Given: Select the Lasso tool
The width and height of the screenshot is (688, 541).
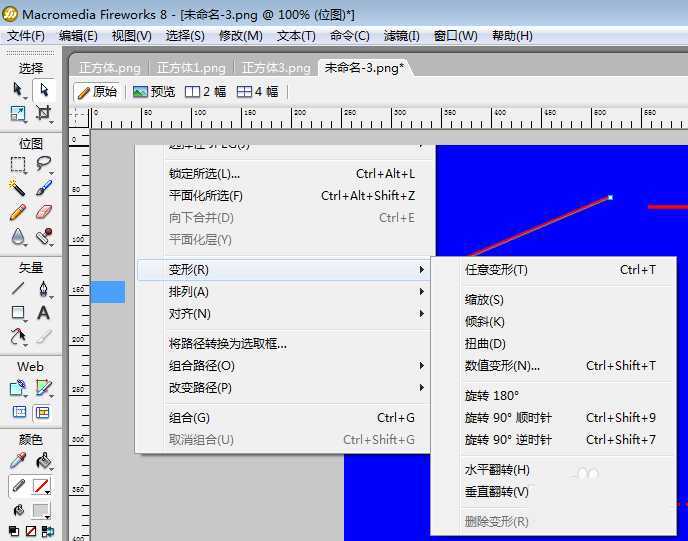Looking at the screenshot, I should click(x=43, y=164).
